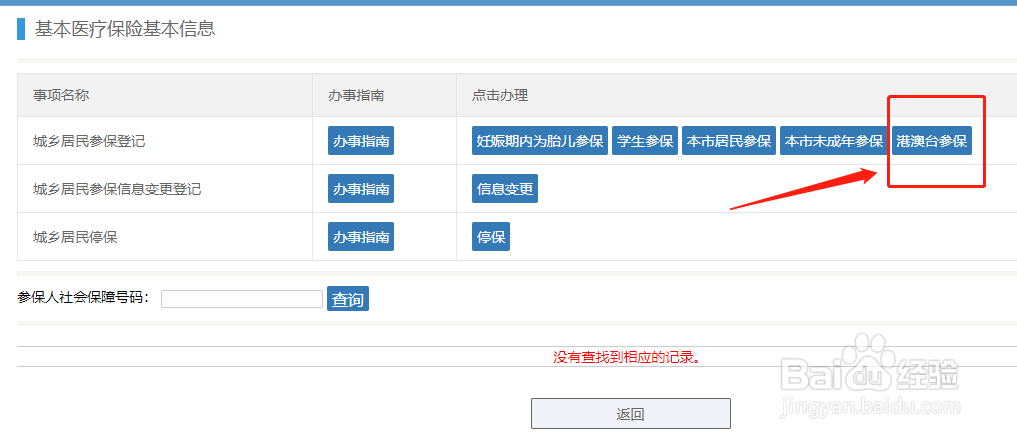Click the 查询 search button

pyautogui.click(x=348, y=299)
